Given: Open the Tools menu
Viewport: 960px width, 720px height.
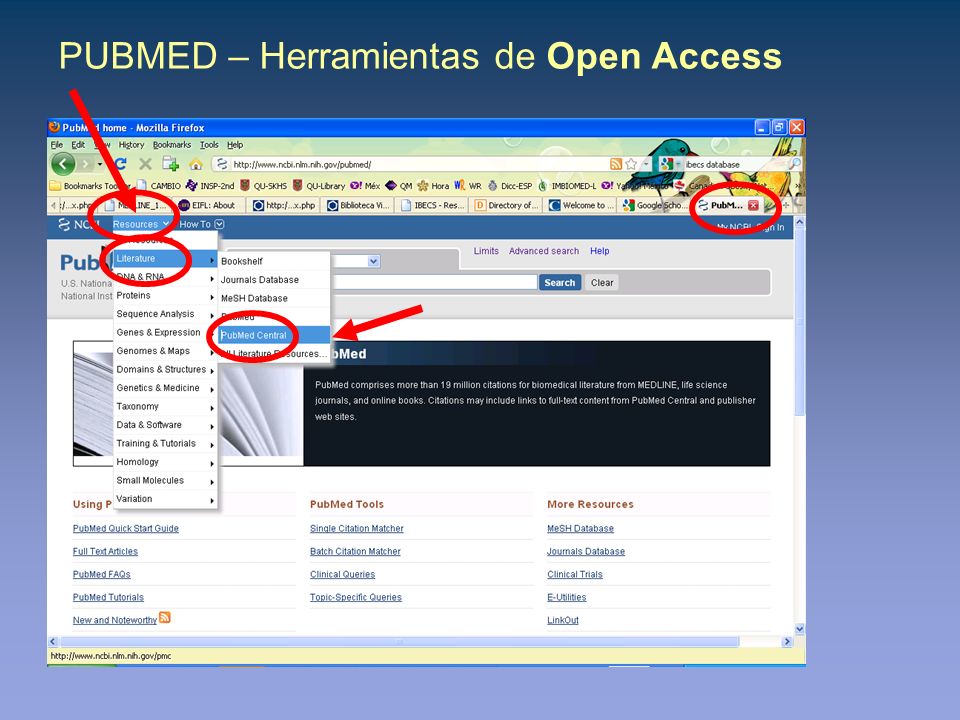Looking at the screenshot, I should coord(209,145).
